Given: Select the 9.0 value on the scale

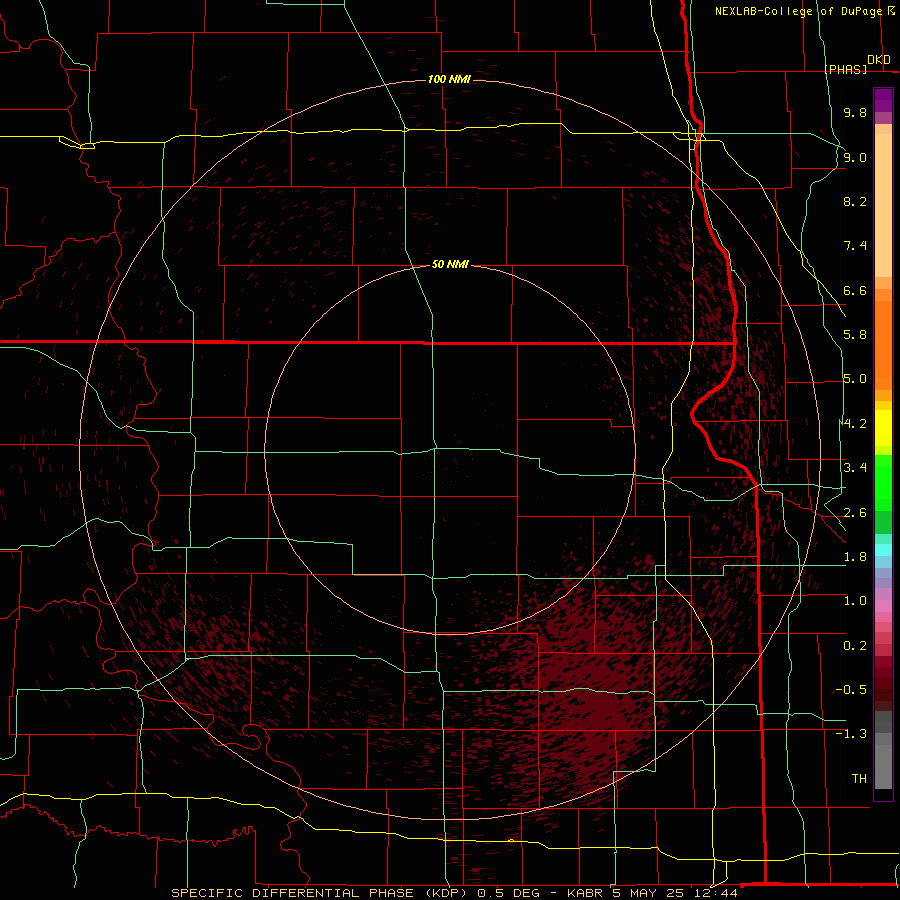Looking at the screenshot, I should tap(855, 157).
